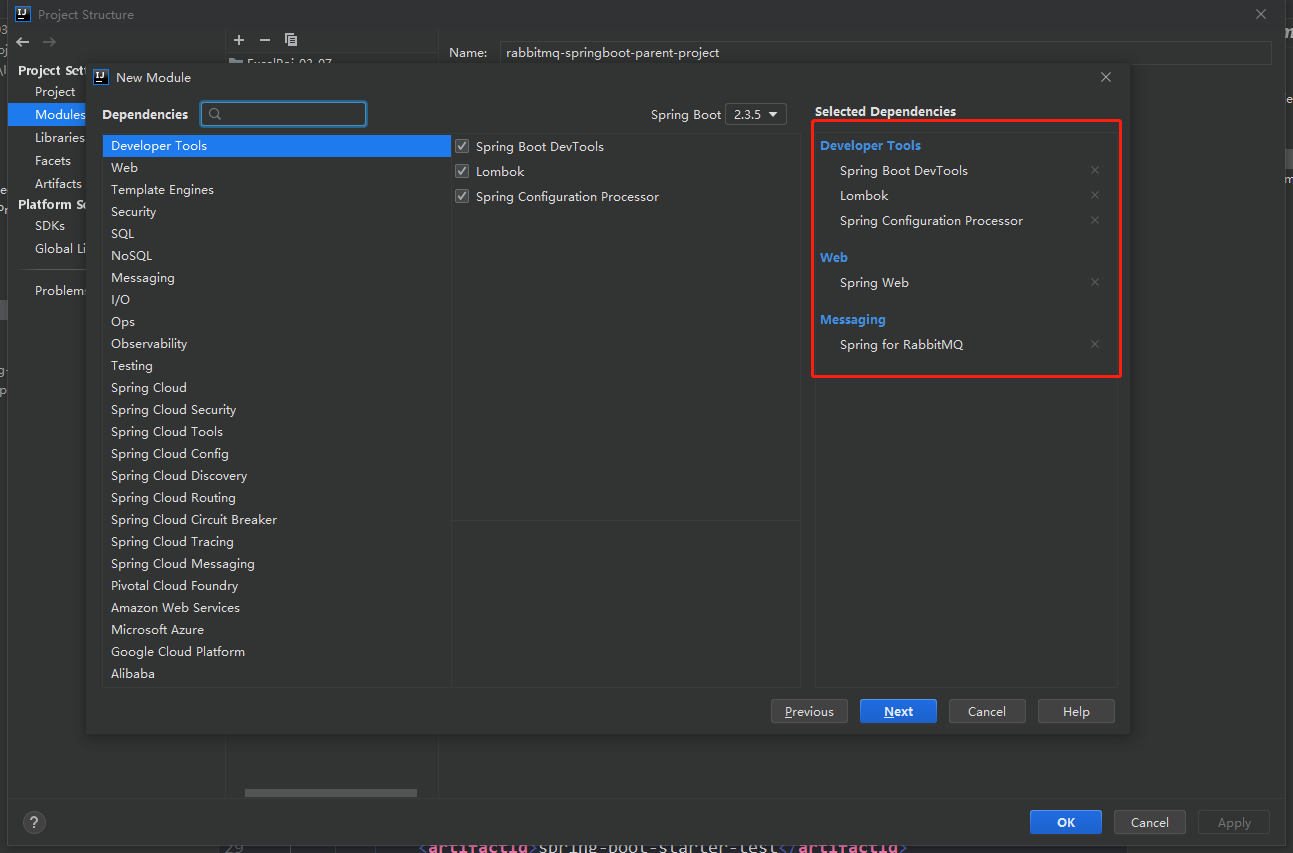Select Spring Cloud Security category
The width and height of the screenshot is (1293, 853).
(277, 410)
